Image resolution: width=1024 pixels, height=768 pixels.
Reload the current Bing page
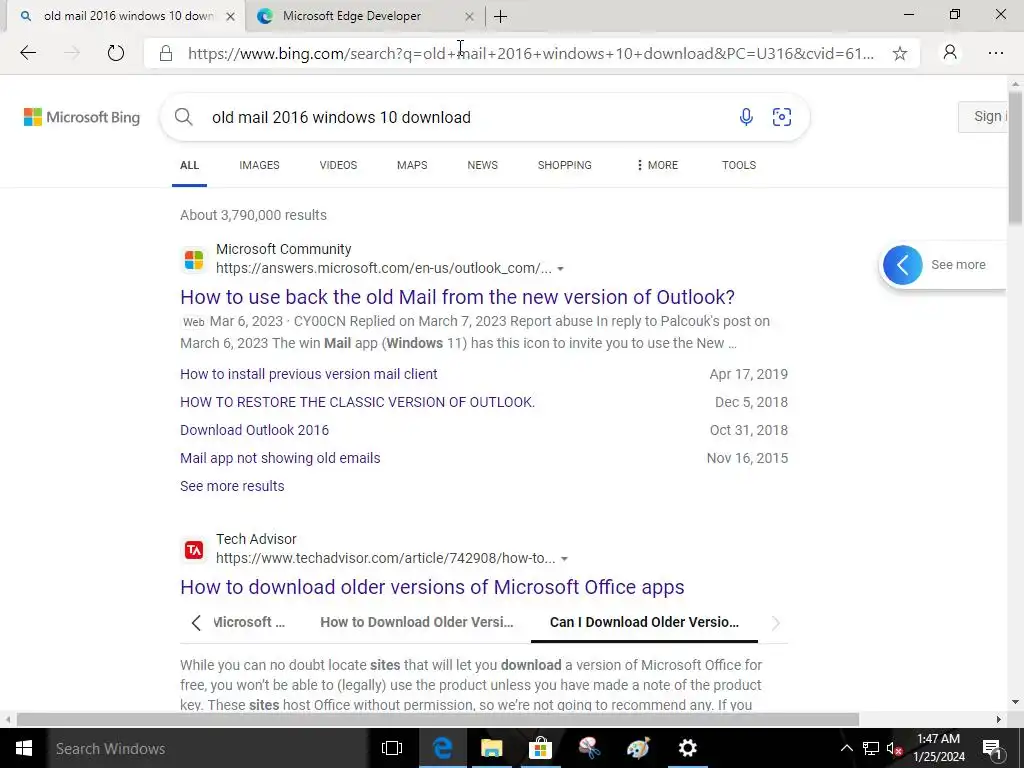pos(116,53)
